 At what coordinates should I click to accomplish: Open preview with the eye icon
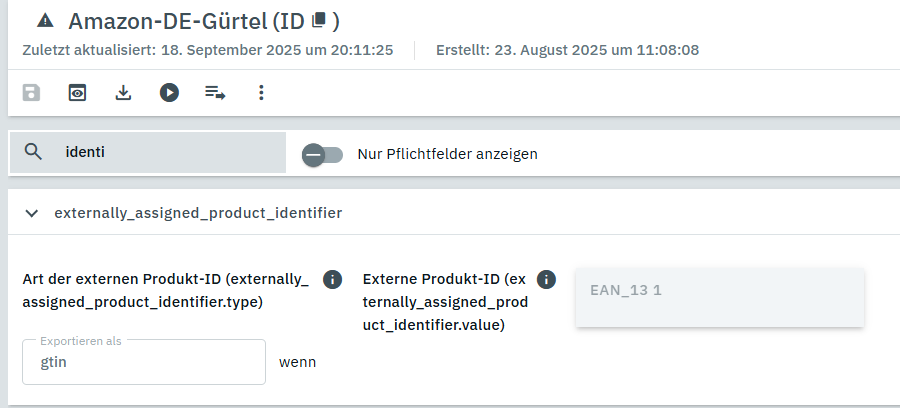[77, 93]
